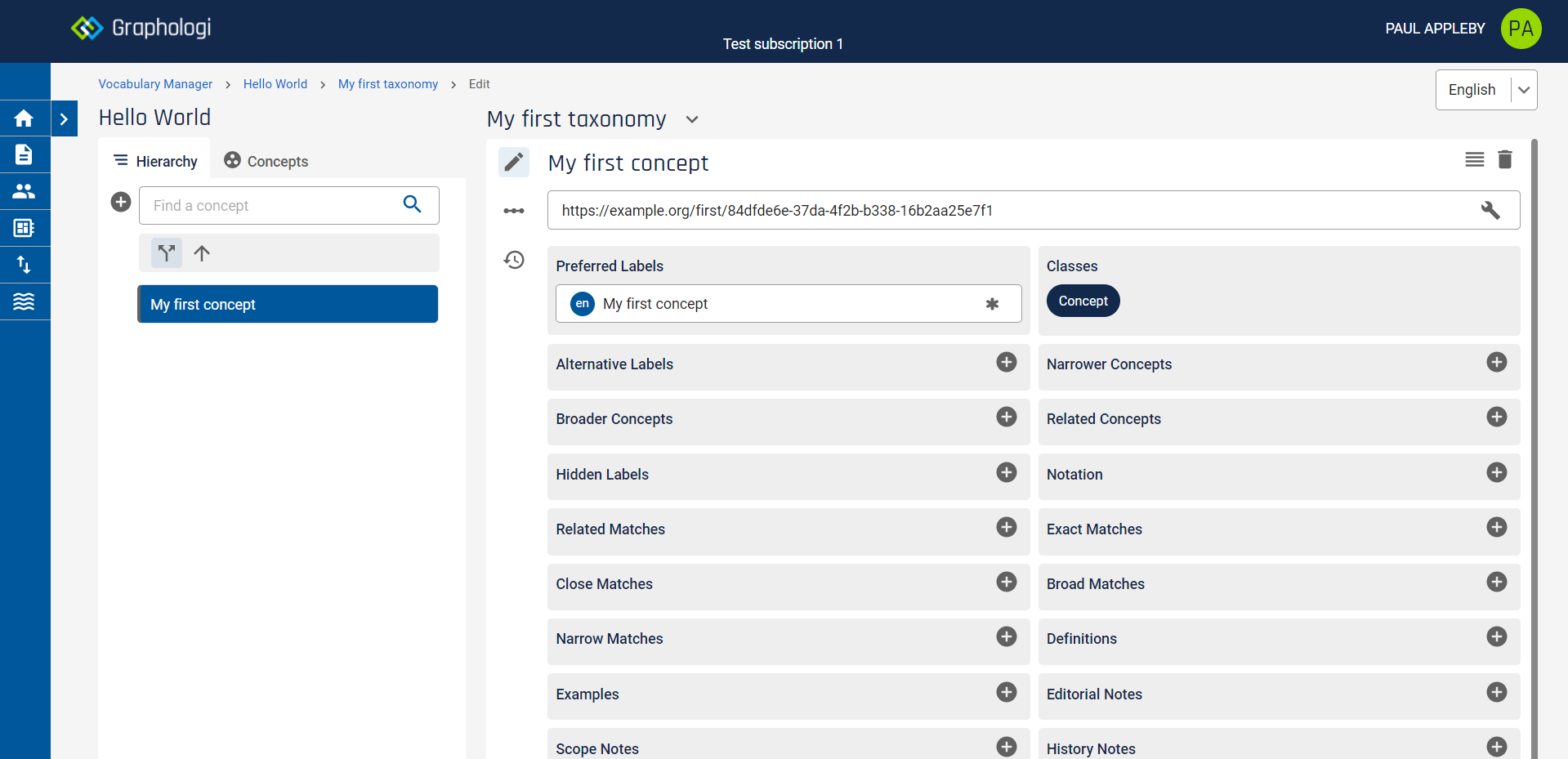This screenshot has height=759, width=1568.
Task: Open the users icon in sidebar
Action: pyautogui.click(x=24, y=191)
